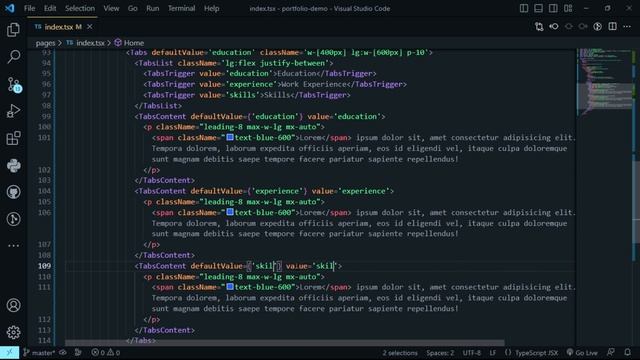The width and height of the screenshot is (640, 360).
Task: Click blue color swatch on line 111
Action: click(x=230, y=287)
